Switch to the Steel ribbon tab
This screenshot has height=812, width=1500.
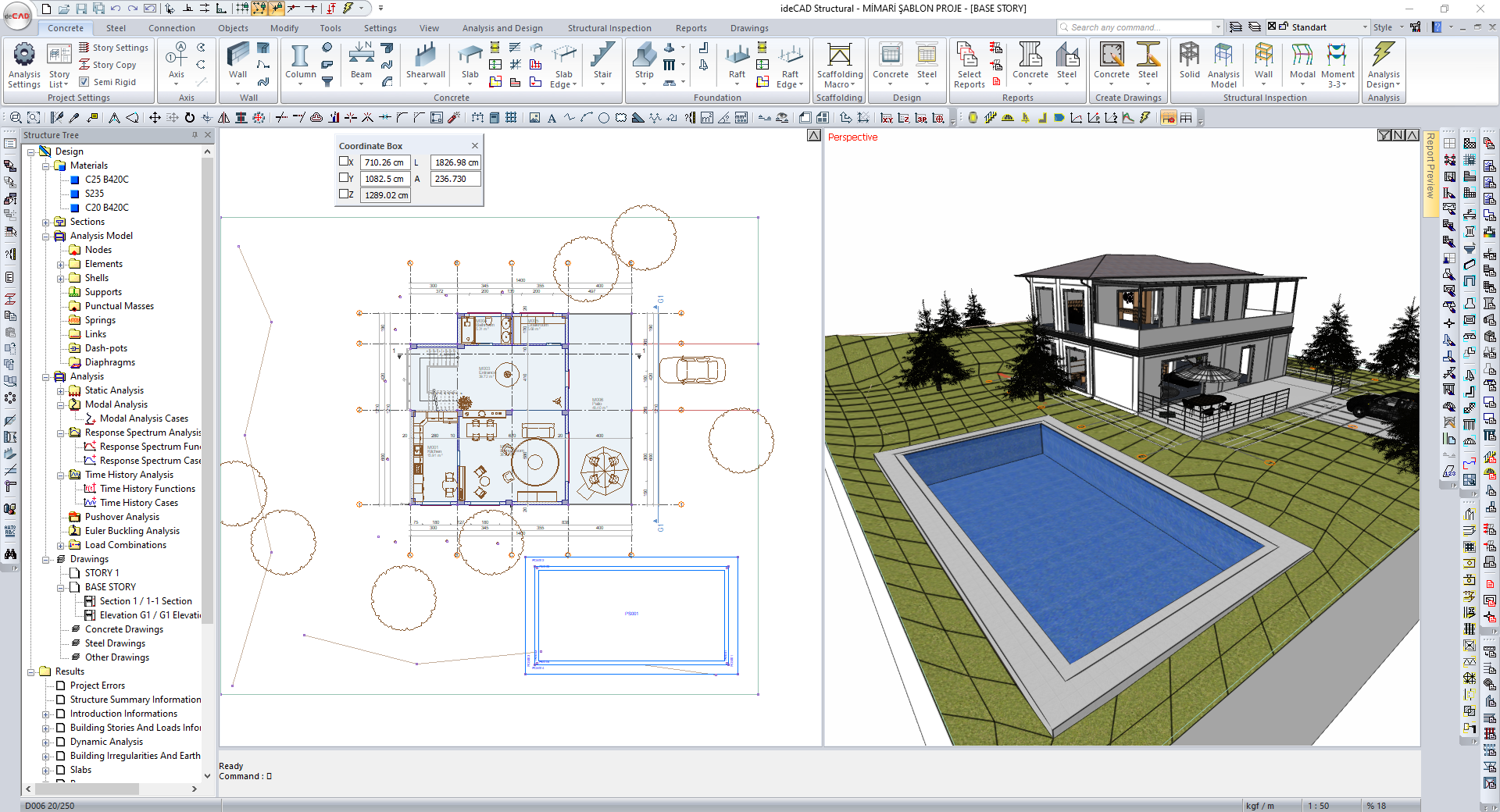116,28
